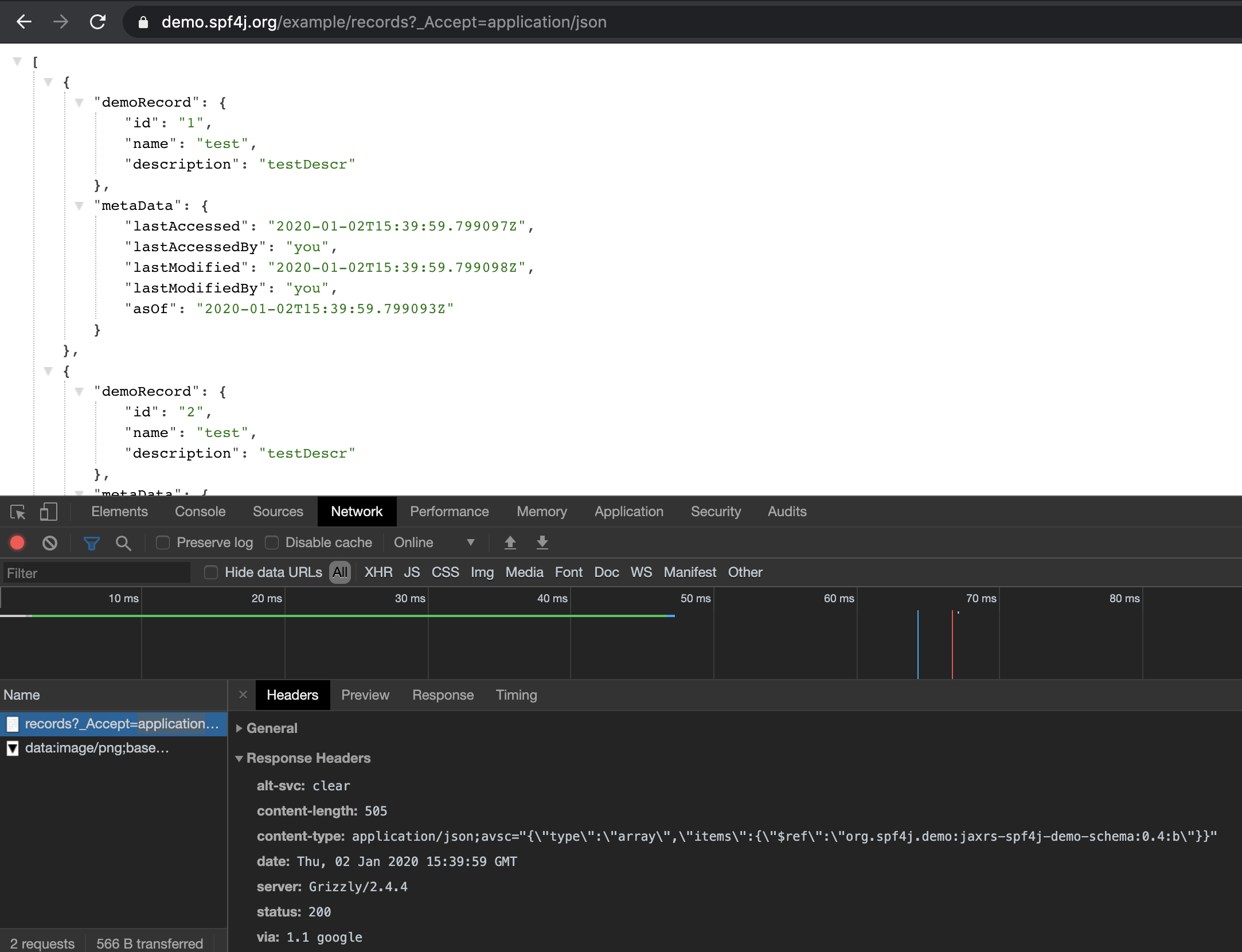Open the Response detail tab
1242x952 pixels.
point(443,695)
